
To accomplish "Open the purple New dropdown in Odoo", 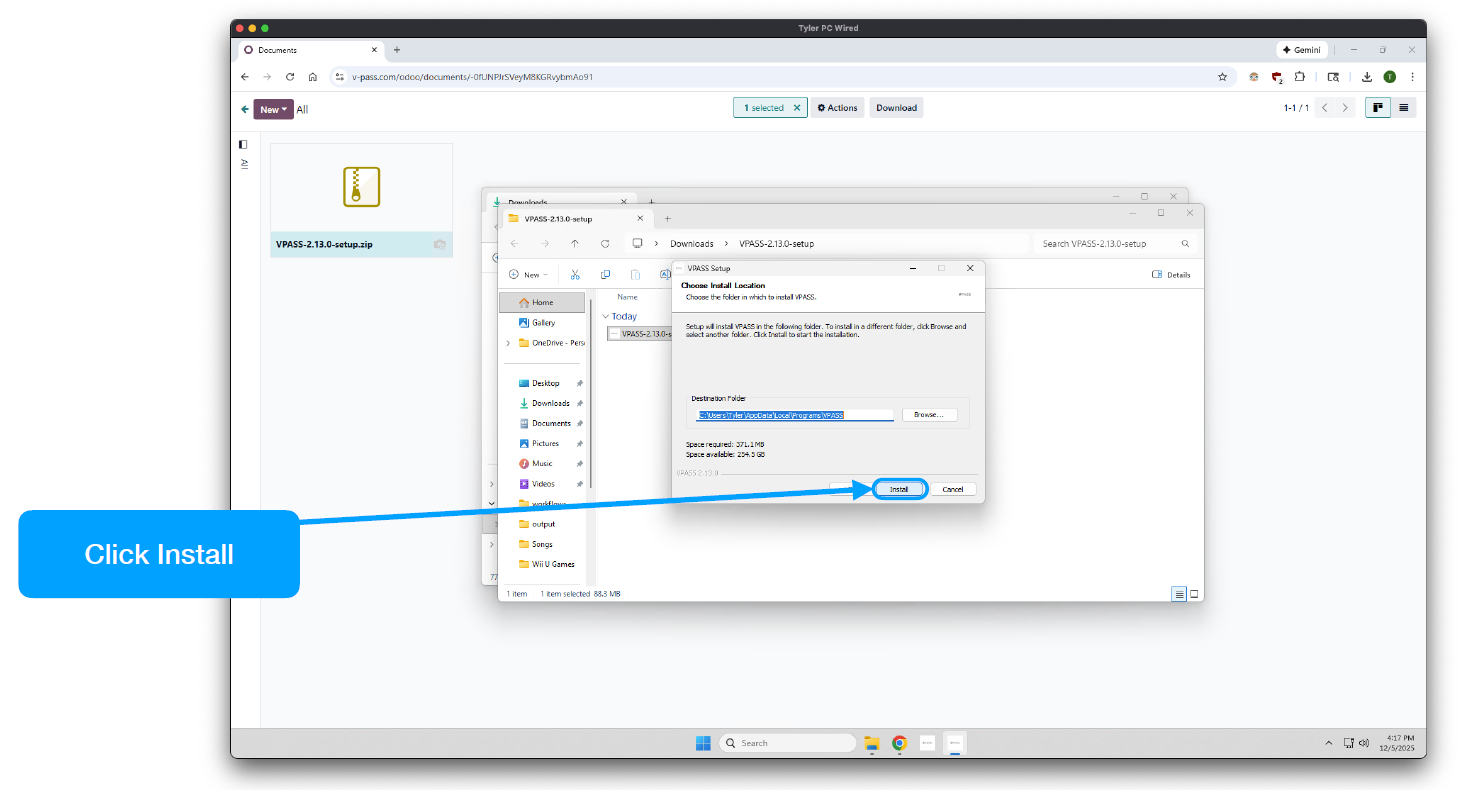I will pyautogui.click(x=273, y=109).
